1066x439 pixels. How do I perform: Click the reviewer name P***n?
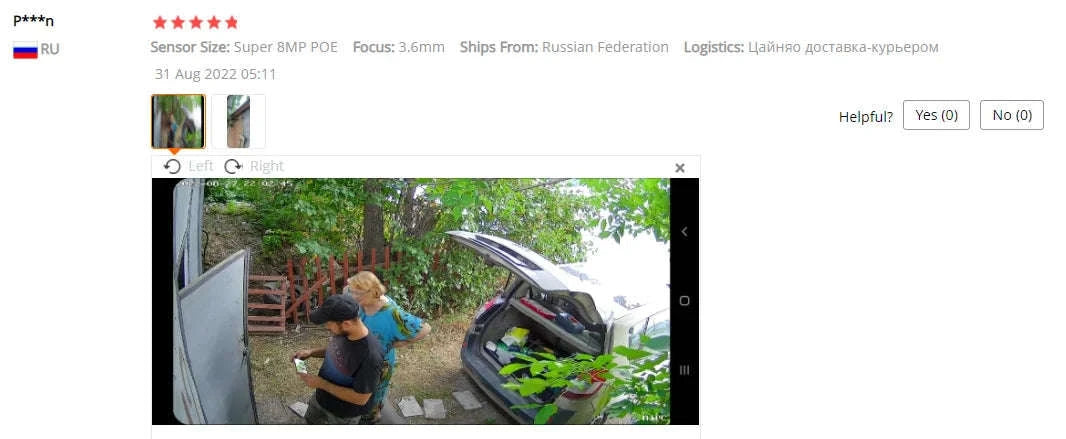coord(33,21)
